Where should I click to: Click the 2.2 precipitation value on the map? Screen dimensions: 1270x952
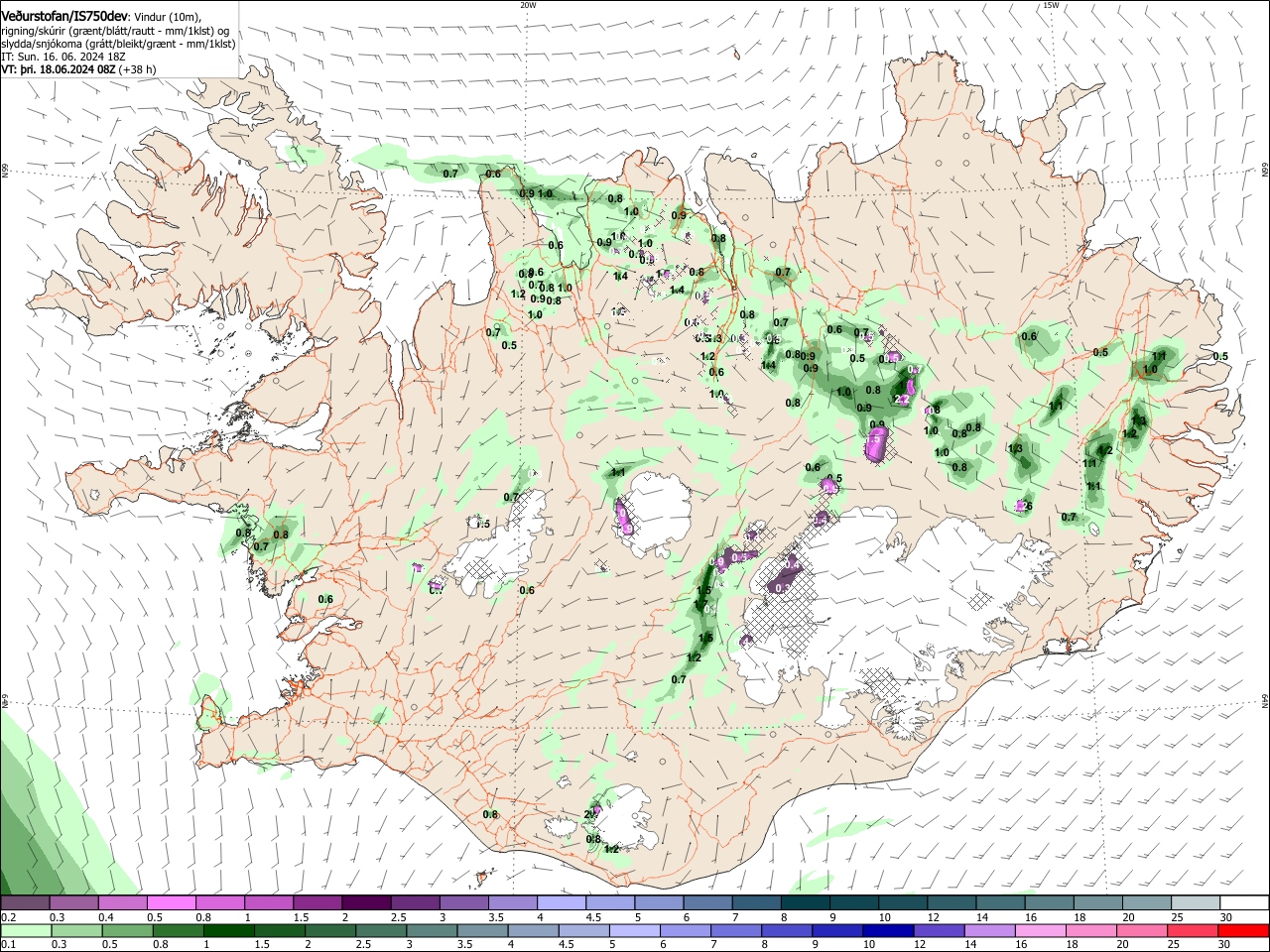[903, 399]
